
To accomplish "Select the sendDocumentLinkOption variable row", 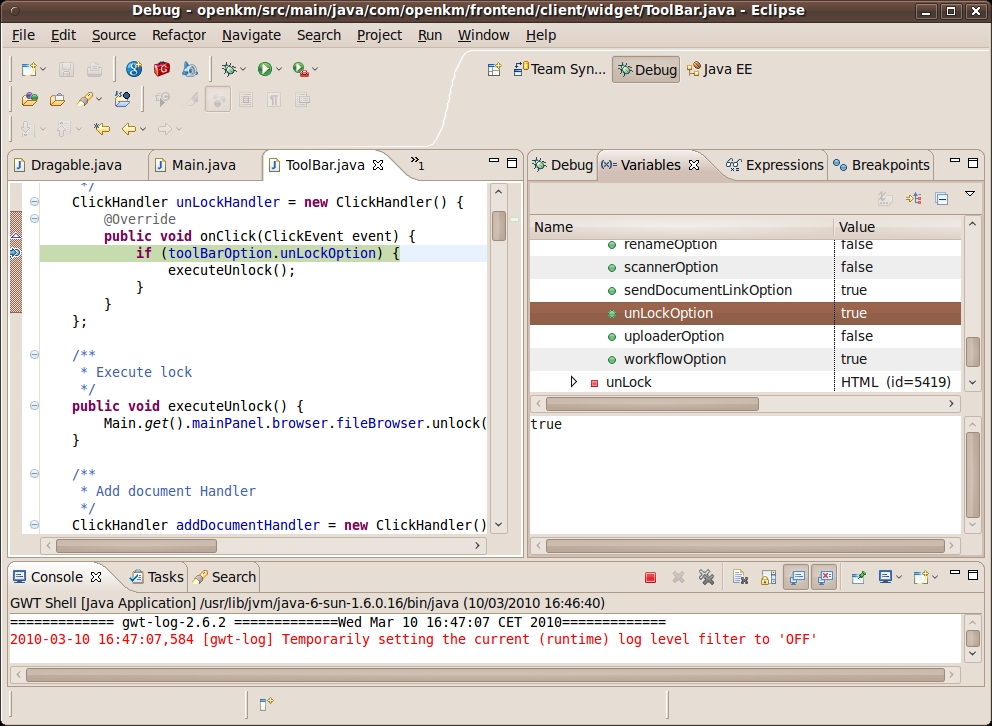I will (745, 290).
